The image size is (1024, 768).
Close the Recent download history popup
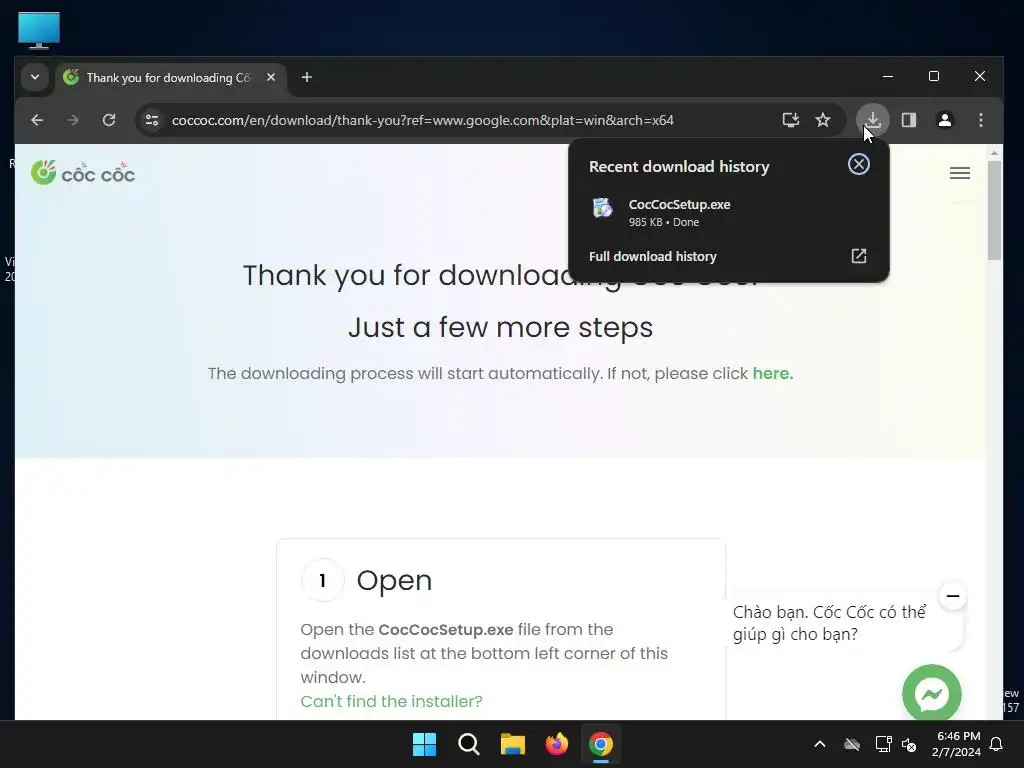(x=859, y=164)
